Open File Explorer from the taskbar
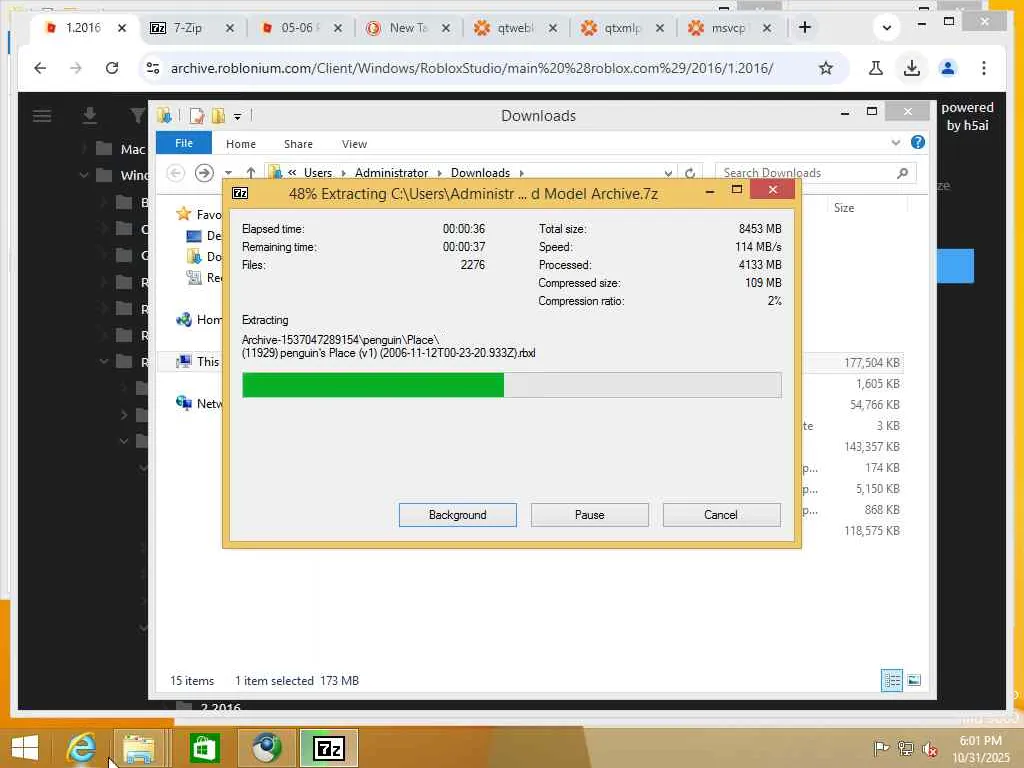This screenshot has height=768, width=1024. (x=139, y=748)
